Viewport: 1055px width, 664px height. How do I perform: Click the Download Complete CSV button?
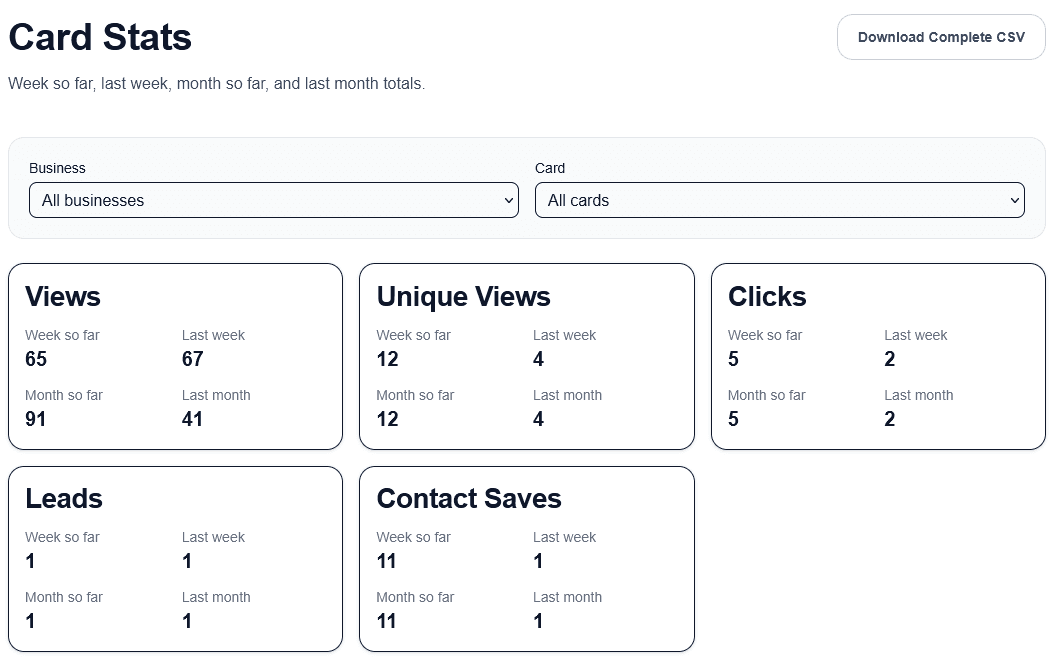(941, 37)
